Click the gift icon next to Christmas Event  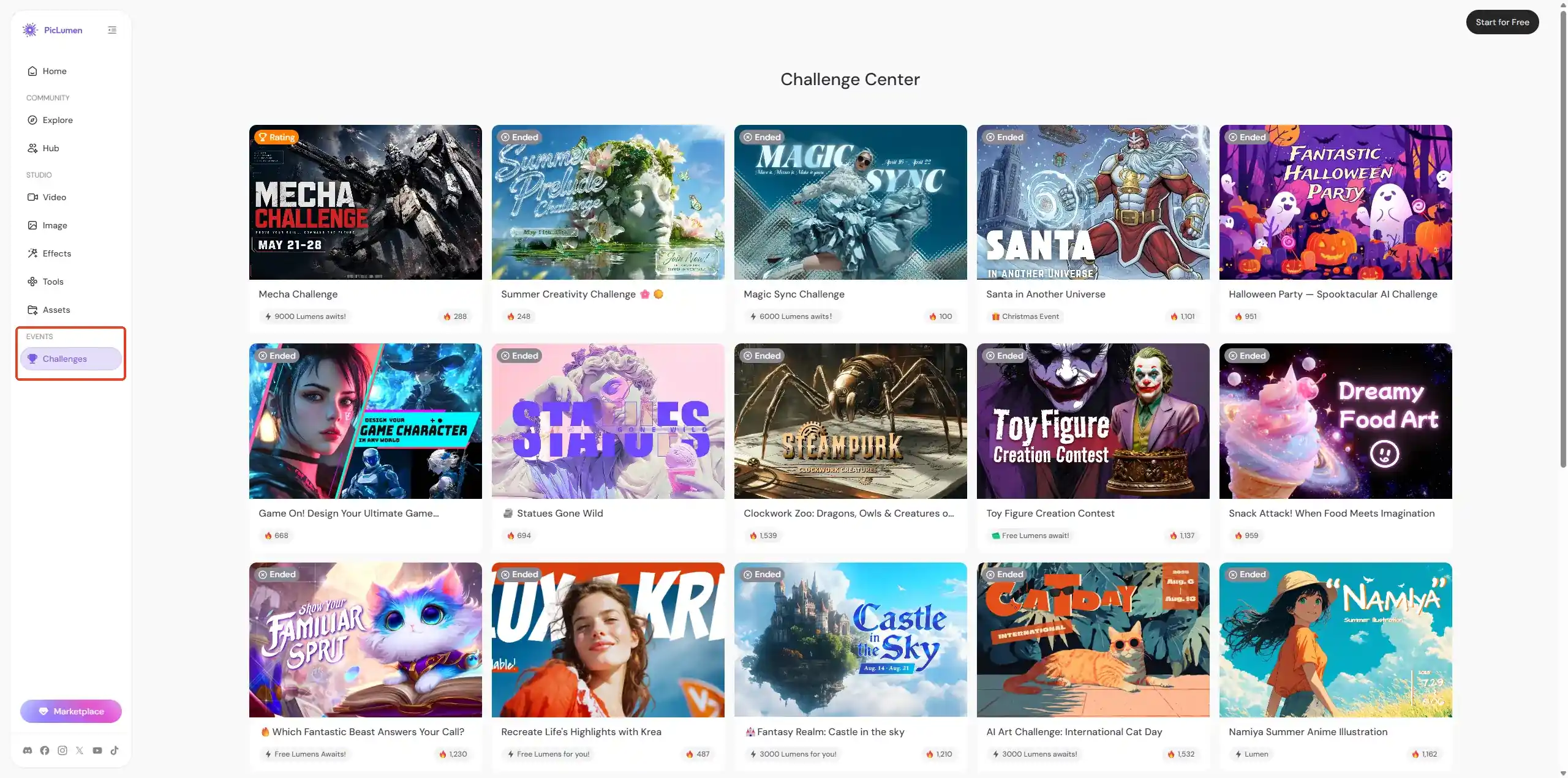point(996,316)
